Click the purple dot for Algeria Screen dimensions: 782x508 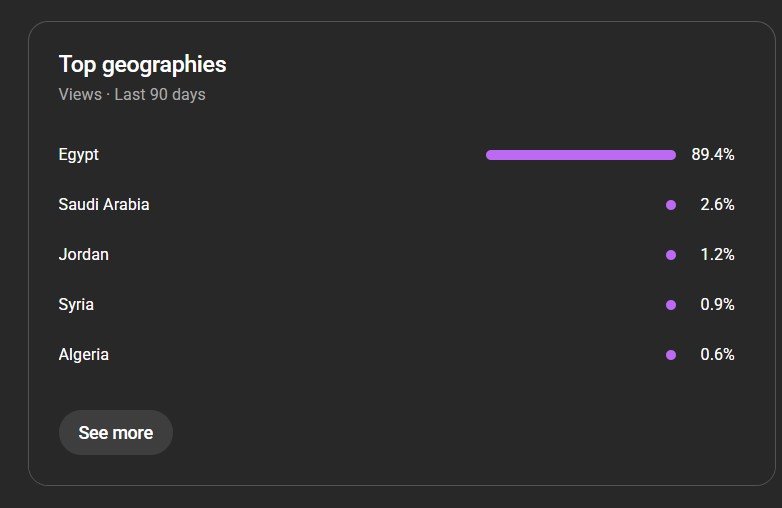coord(671,355)
